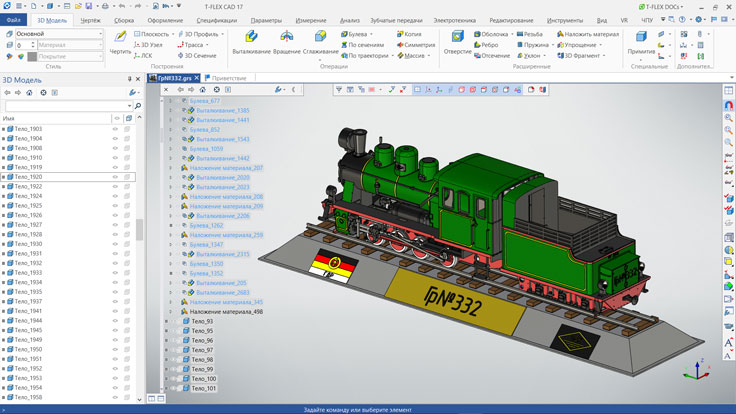736x414 pixels.
Task: Select Наложение материала_498 in the tree
Action: (226, 312)
